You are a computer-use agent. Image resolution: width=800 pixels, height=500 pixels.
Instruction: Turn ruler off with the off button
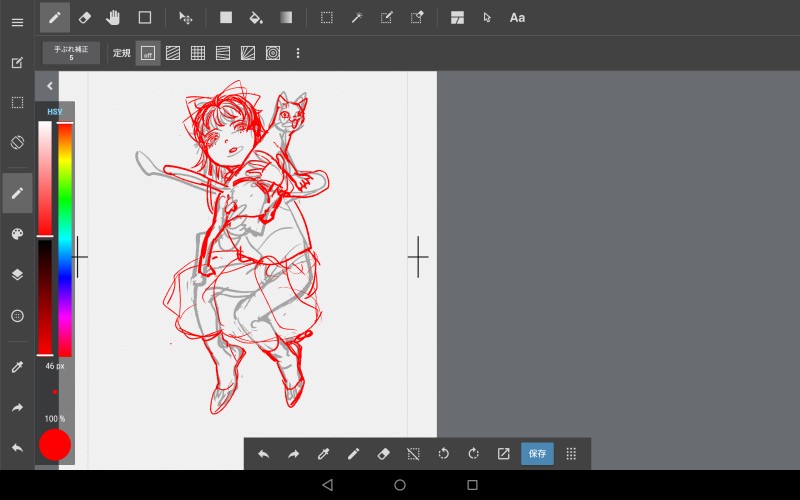click(148, 53)
